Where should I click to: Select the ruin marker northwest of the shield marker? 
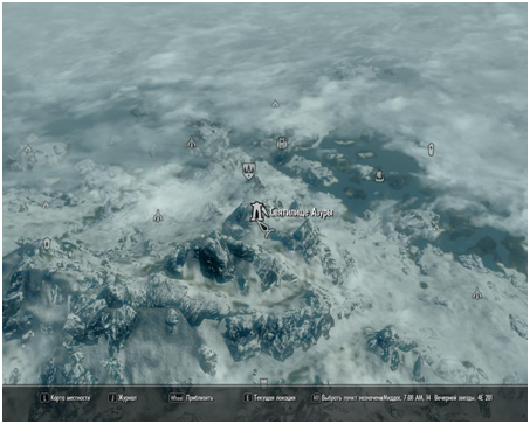tap(191, 142)
